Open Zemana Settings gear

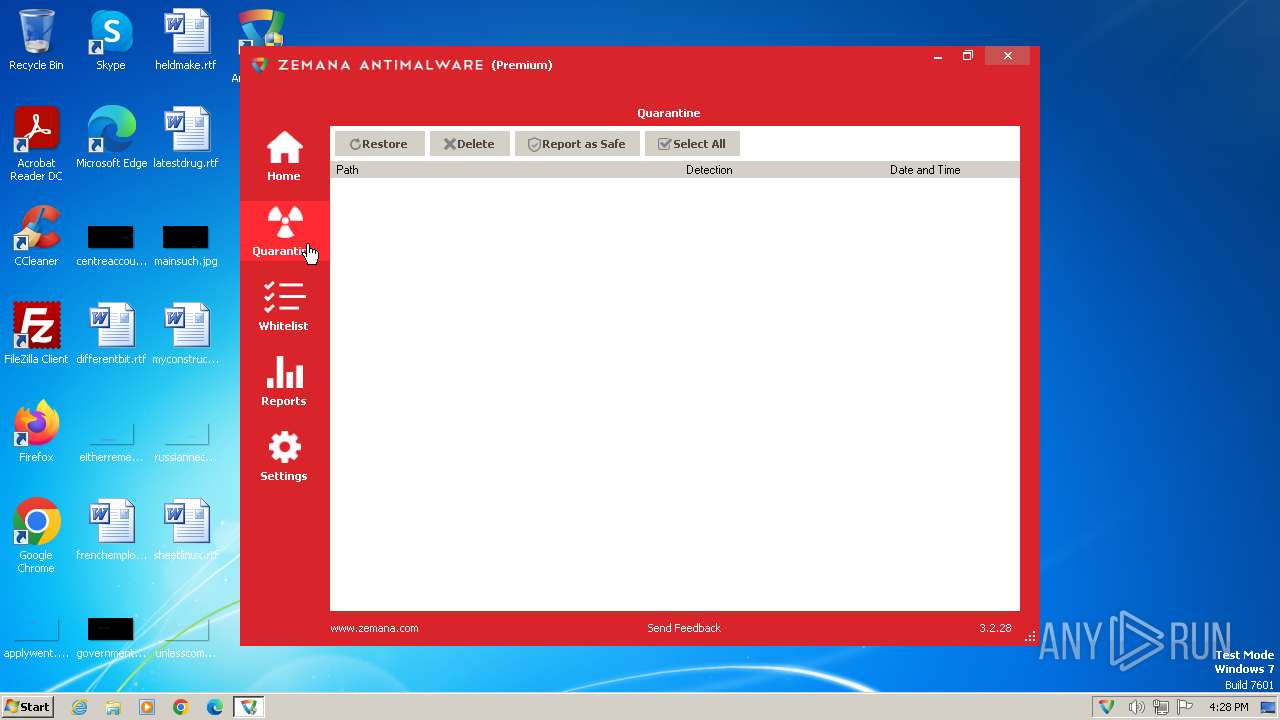click(x=284, y=456)
